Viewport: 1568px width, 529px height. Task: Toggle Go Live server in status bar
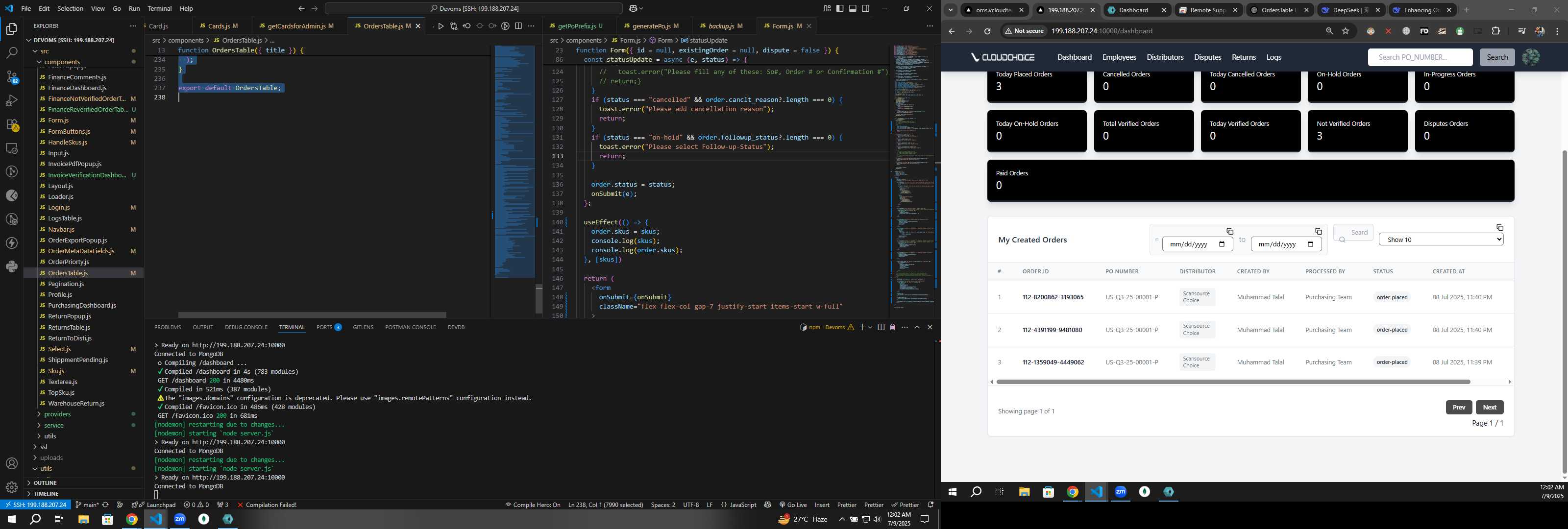pos(792,505)
